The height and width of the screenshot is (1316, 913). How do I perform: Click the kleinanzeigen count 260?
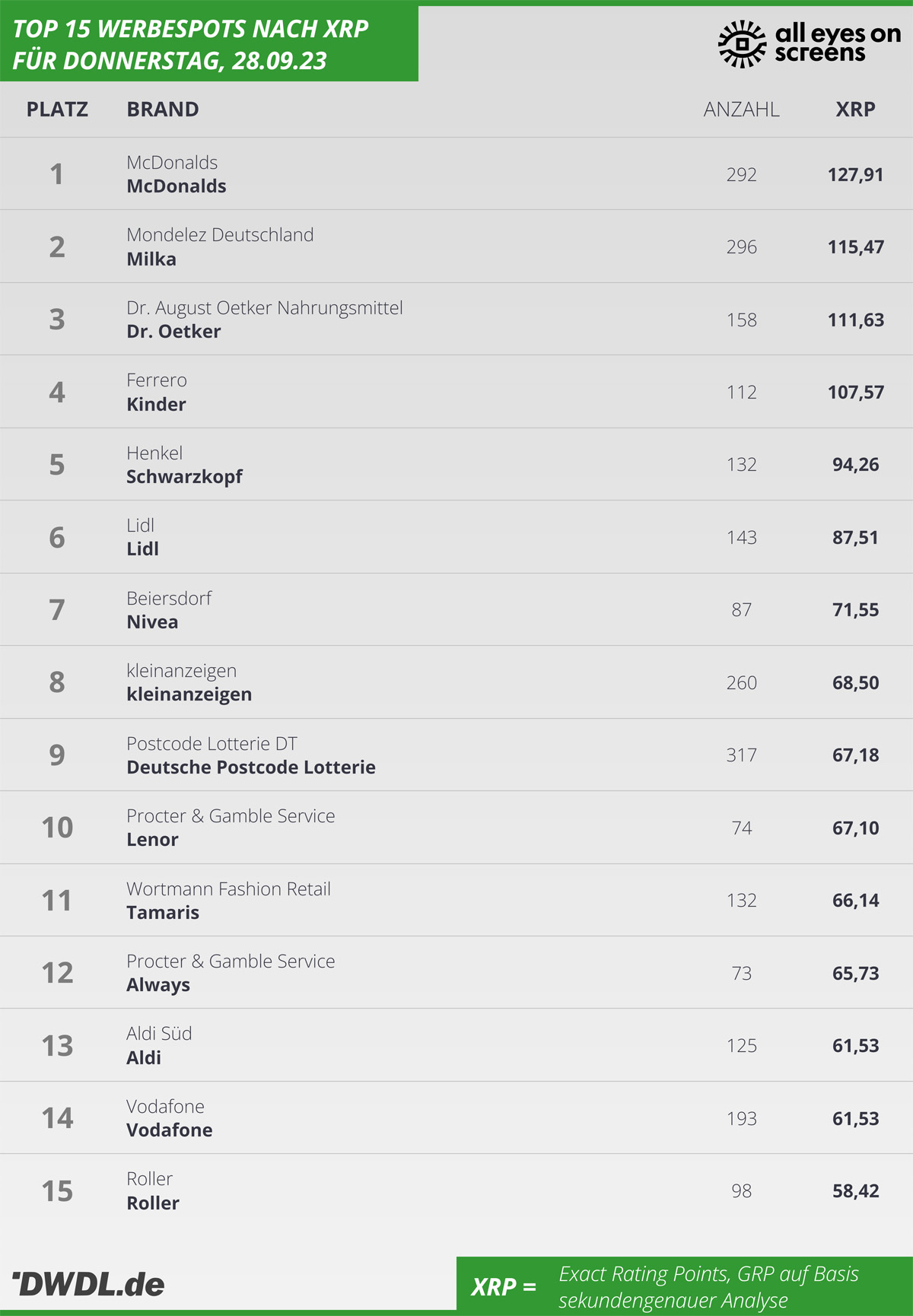(741, 683)
